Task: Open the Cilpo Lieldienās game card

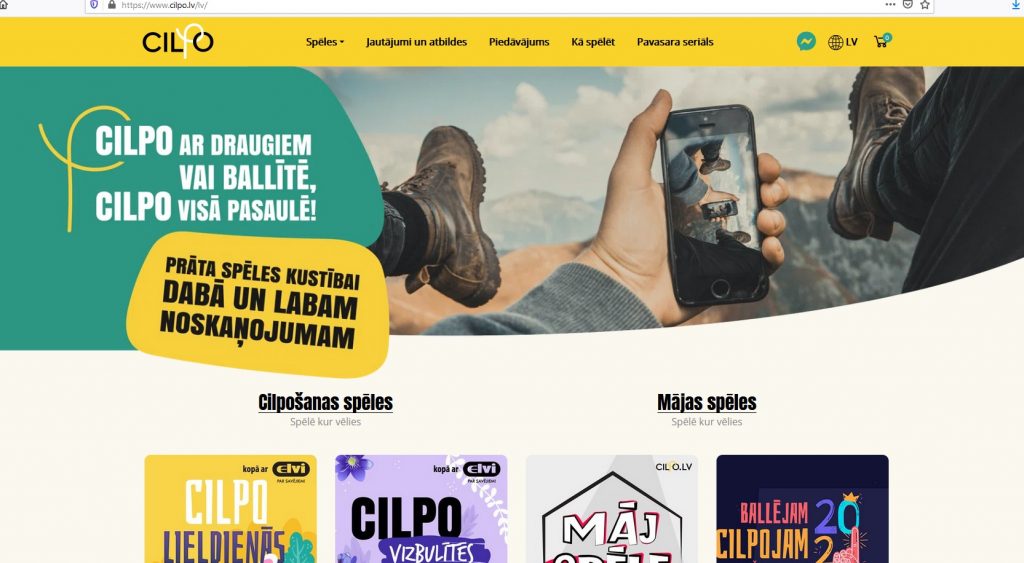Action: (231, 509)
